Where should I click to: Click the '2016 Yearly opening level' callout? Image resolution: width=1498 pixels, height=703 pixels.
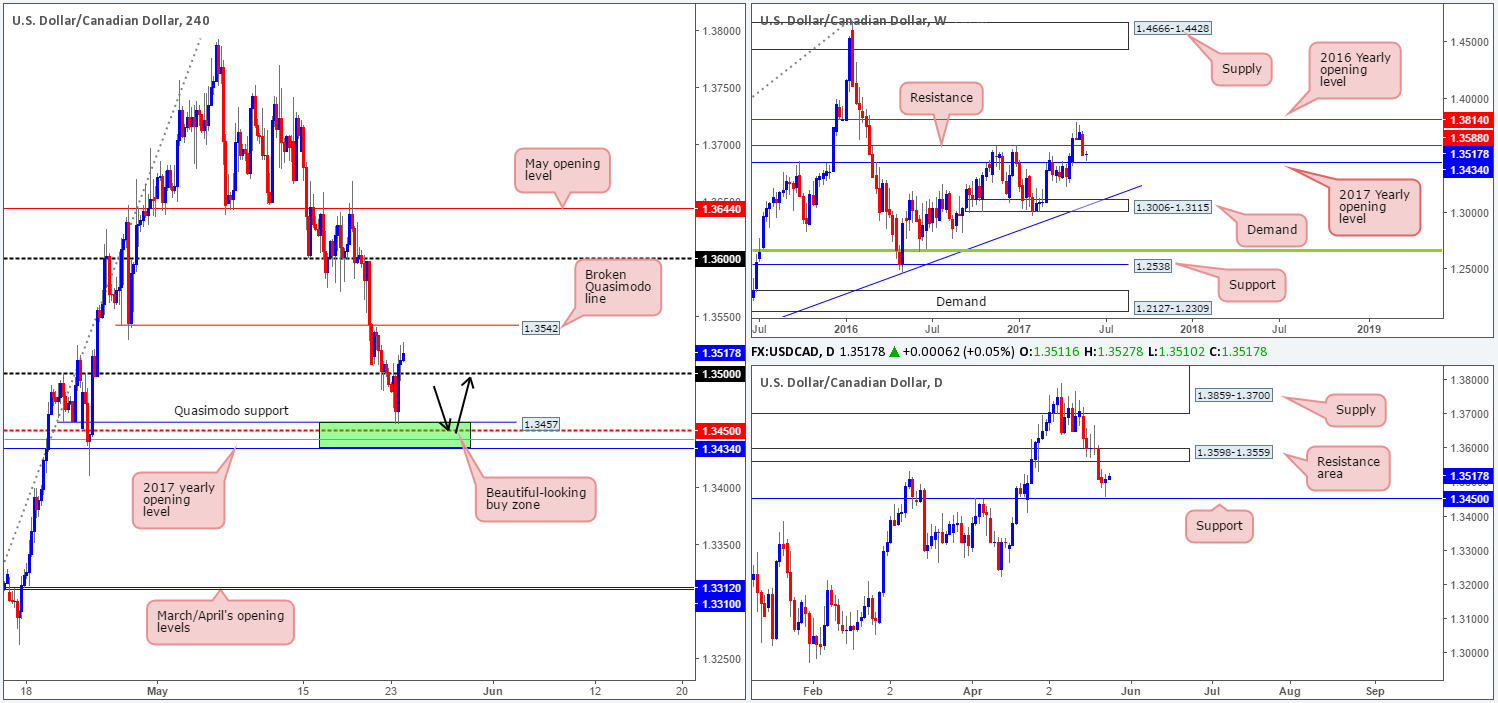pyautogui.click(x=1356, y=69)
